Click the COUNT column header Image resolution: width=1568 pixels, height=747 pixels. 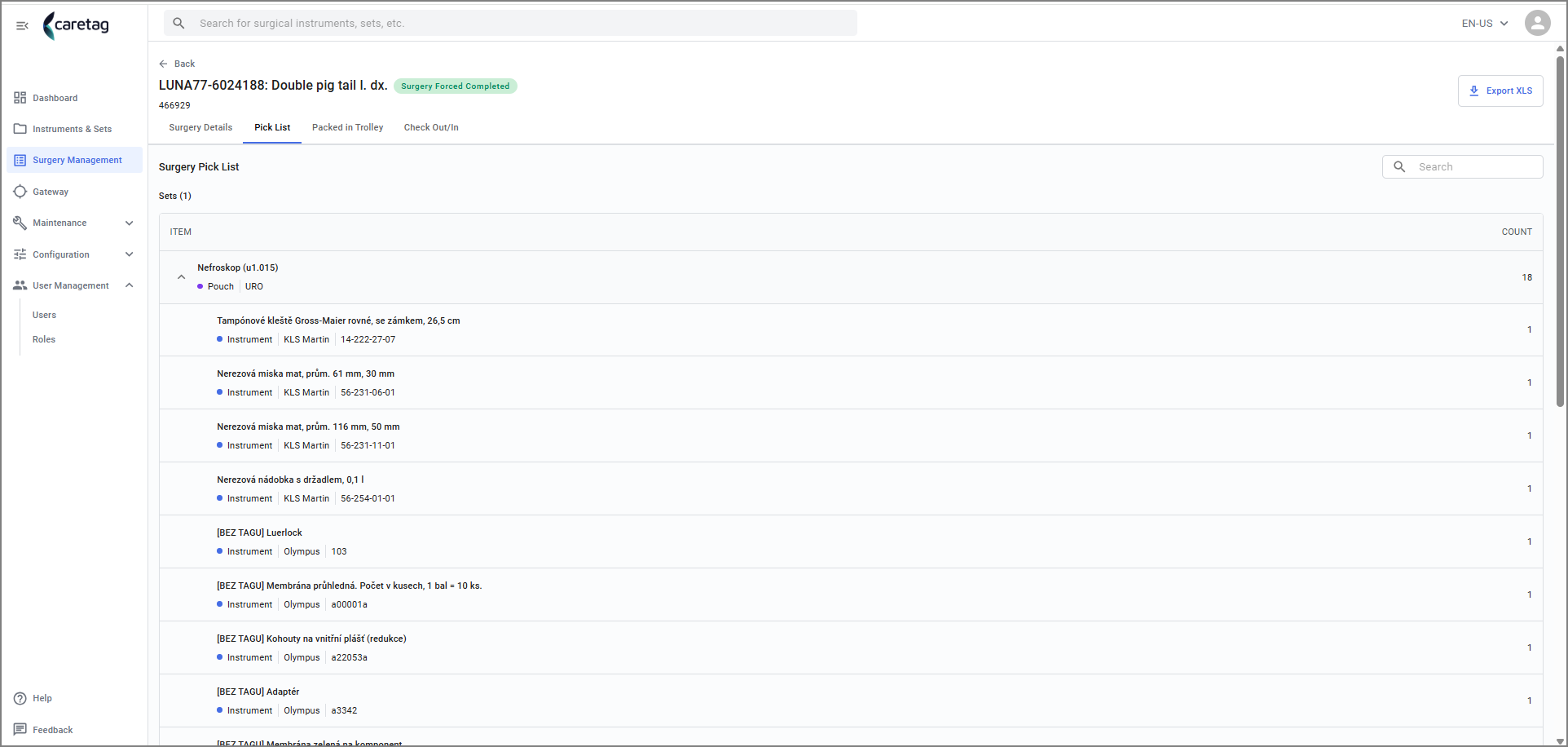[x=1517, y=232]
